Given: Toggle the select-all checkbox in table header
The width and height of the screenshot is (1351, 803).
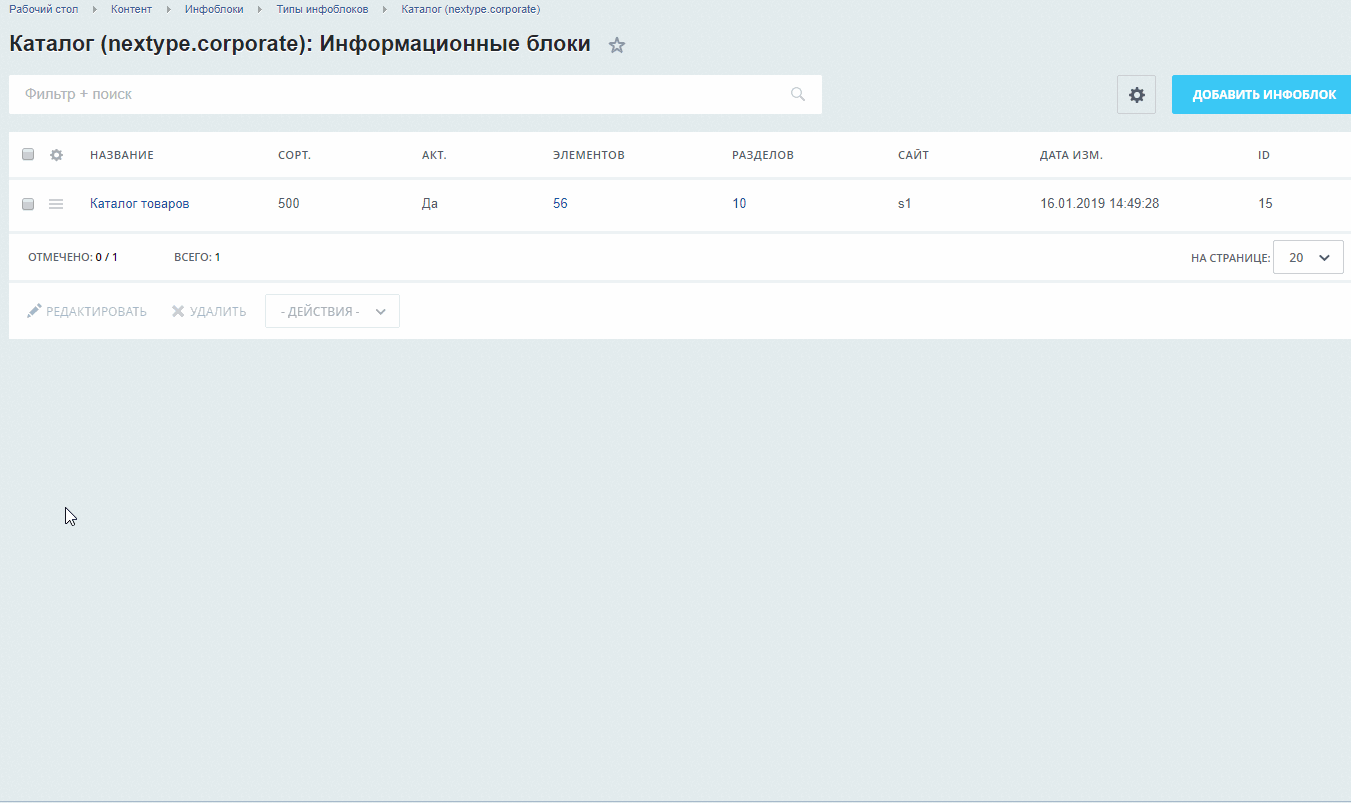Looking at the screenshot, I should click(28, 155).
